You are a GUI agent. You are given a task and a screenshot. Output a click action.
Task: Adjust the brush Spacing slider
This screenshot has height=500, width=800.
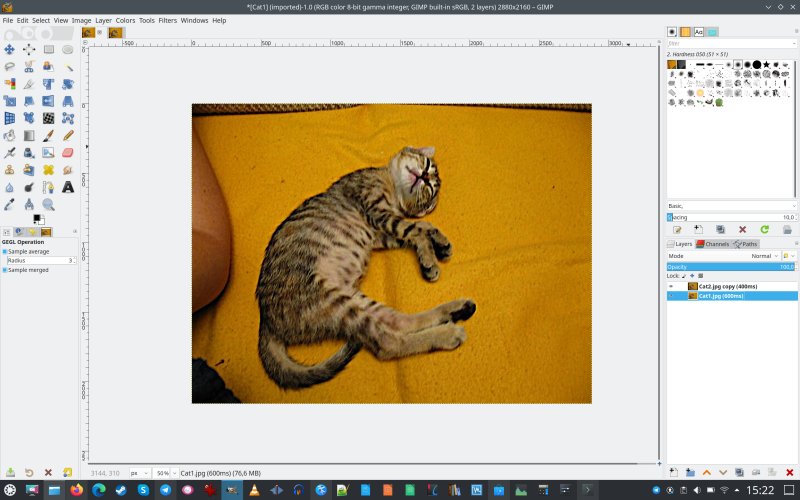[x=731, y=217]
